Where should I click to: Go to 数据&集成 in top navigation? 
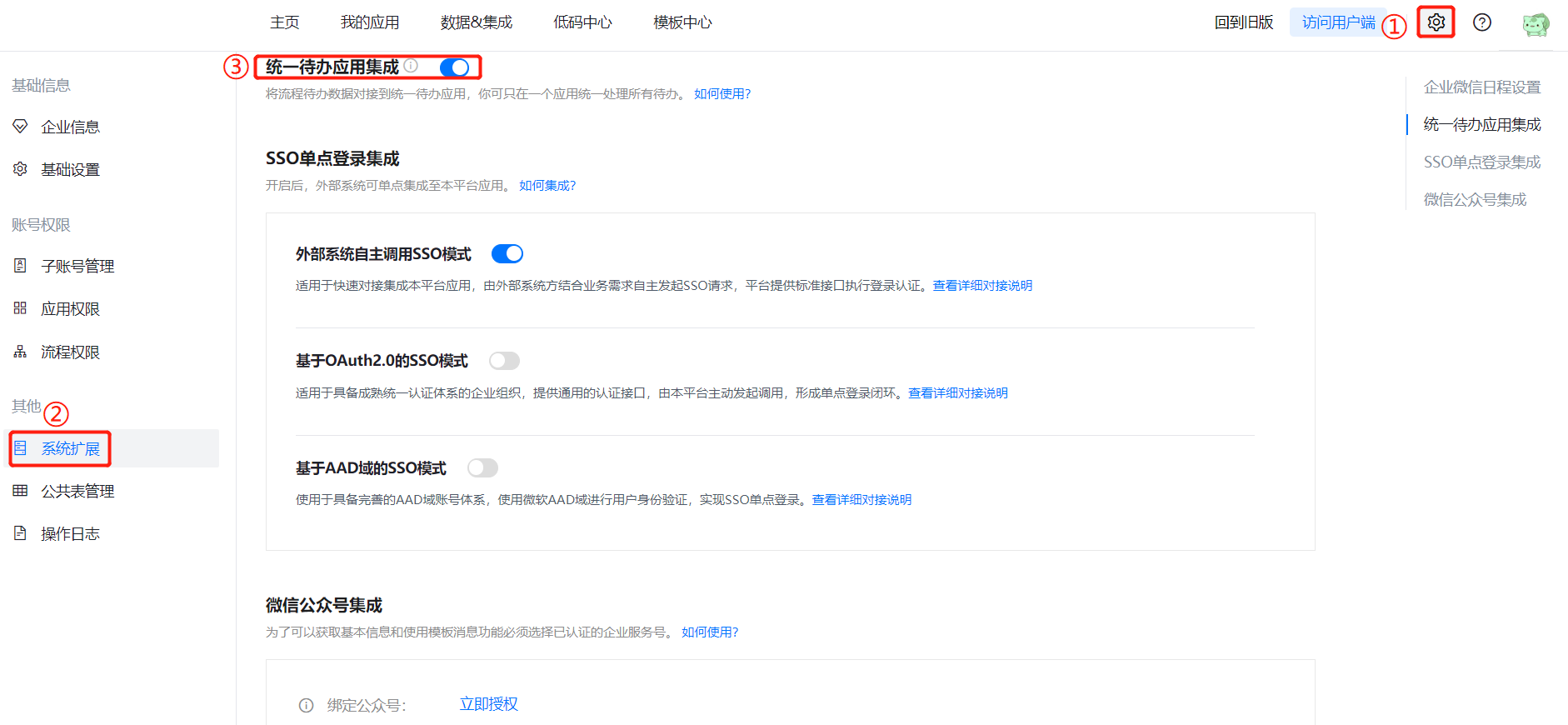pos(476,22)
